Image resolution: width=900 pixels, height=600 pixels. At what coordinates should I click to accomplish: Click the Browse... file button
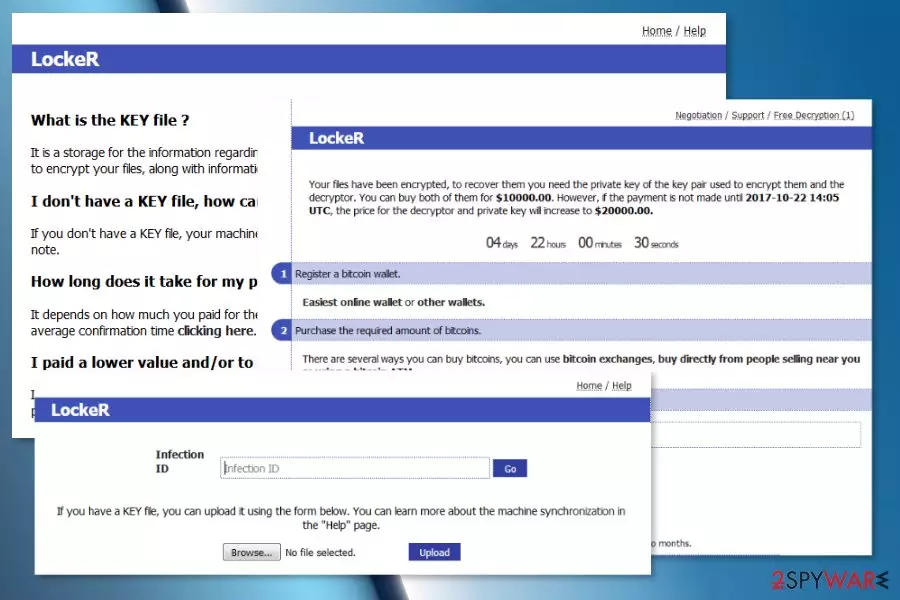[251, 552]
